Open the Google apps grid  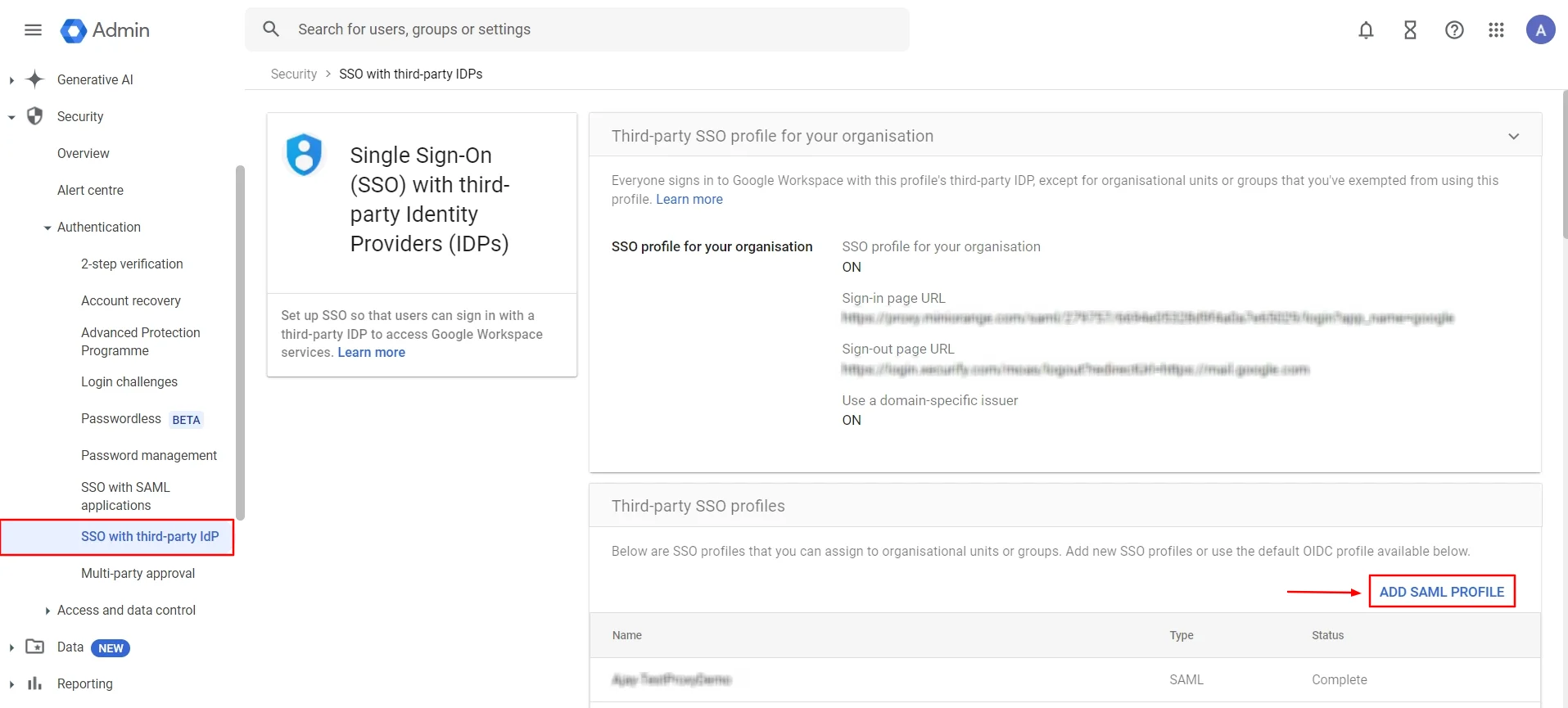(x=1496, y=30)
